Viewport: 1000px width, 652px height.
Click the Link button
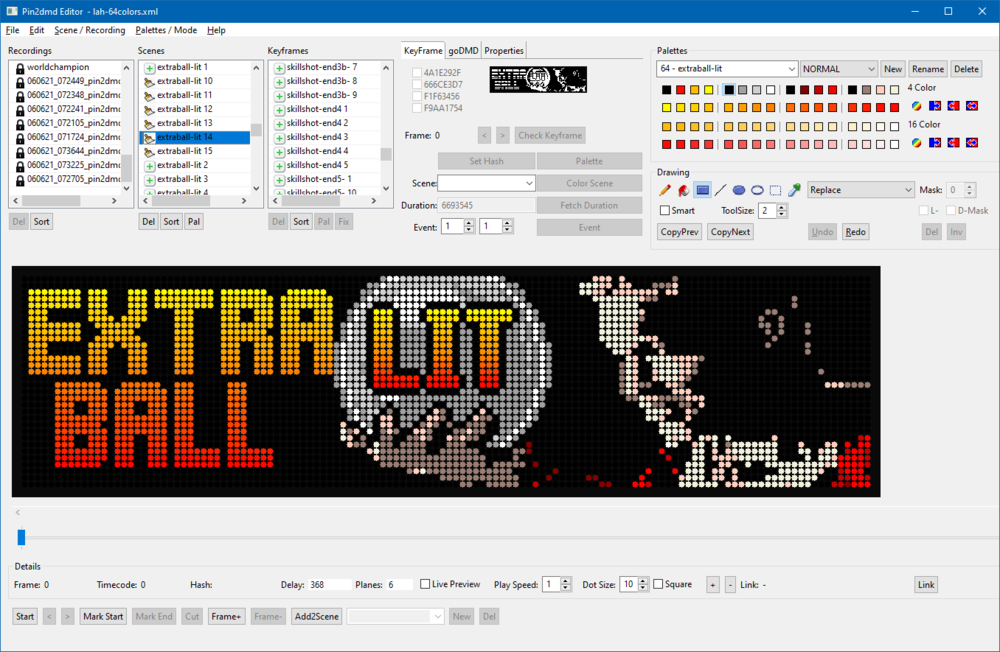(926, 584)
